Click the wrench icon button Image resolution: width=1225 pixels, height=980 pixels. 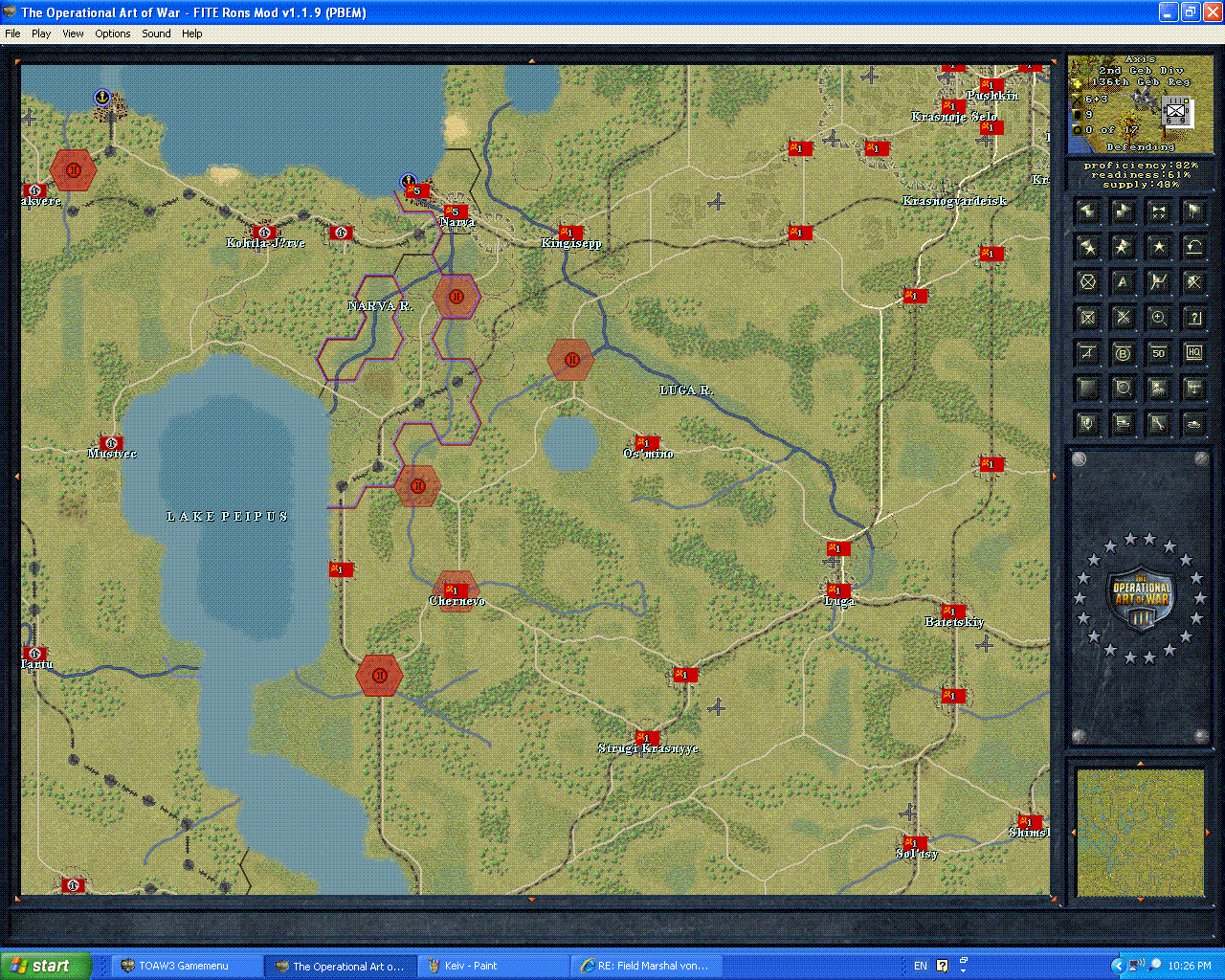tap(1158, 423)
